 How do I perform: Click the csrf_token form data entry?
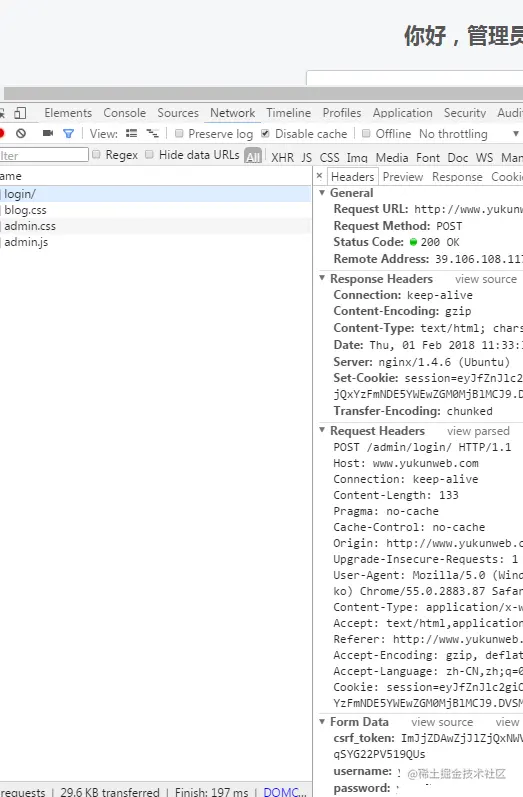pyautogui.click(x=428, y=746)
